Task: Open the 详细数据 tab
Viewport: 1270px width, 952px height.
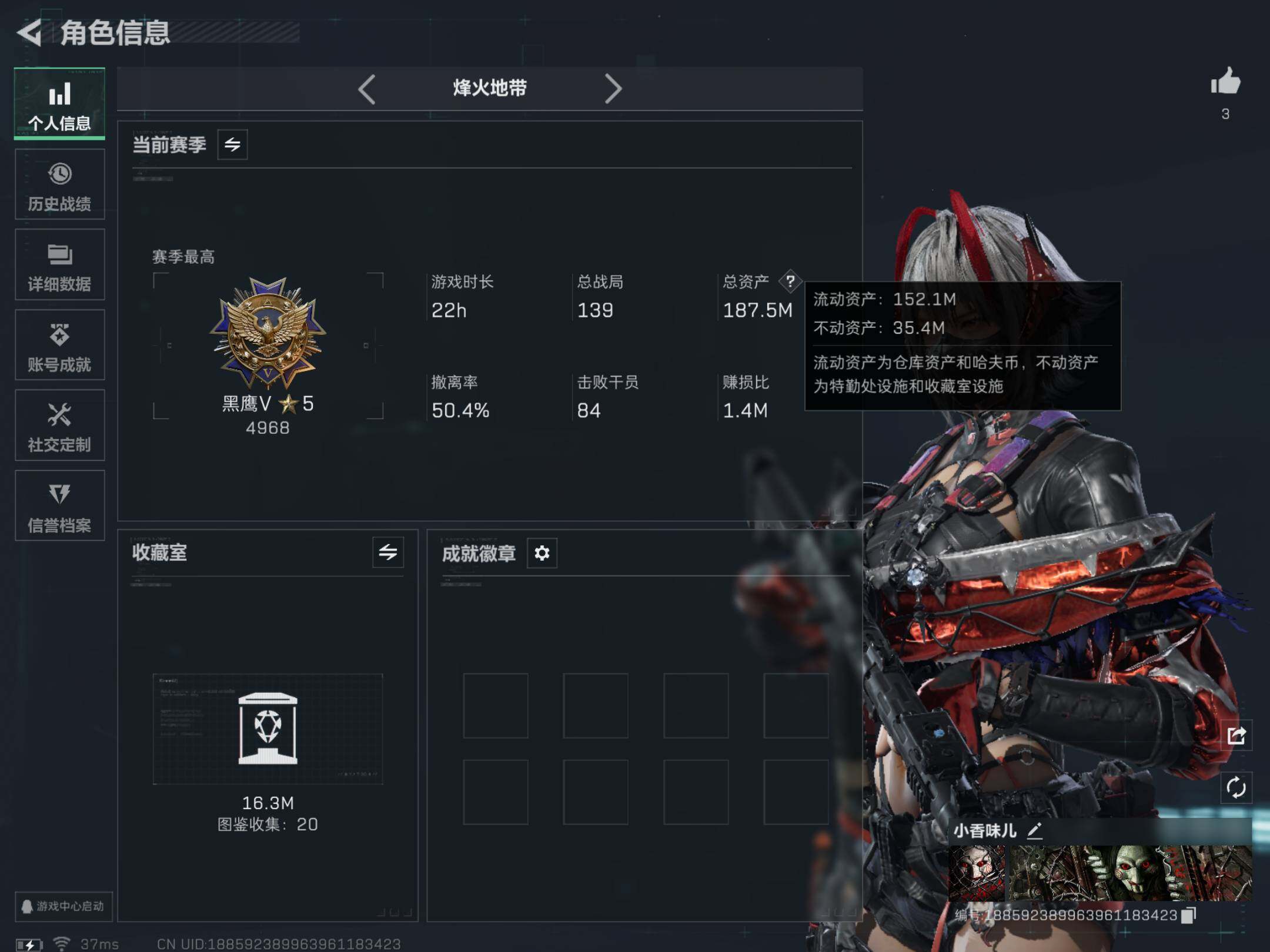Action: pos(60,264)
